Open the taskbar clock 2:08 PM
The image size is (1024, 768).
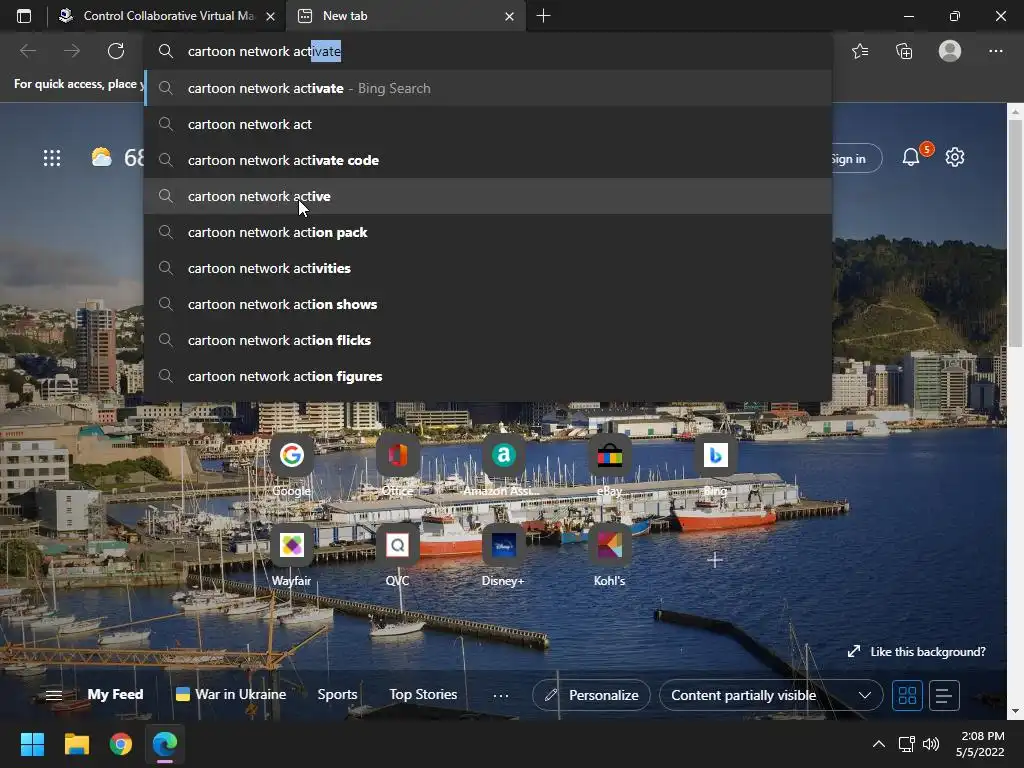pos(980,744)
